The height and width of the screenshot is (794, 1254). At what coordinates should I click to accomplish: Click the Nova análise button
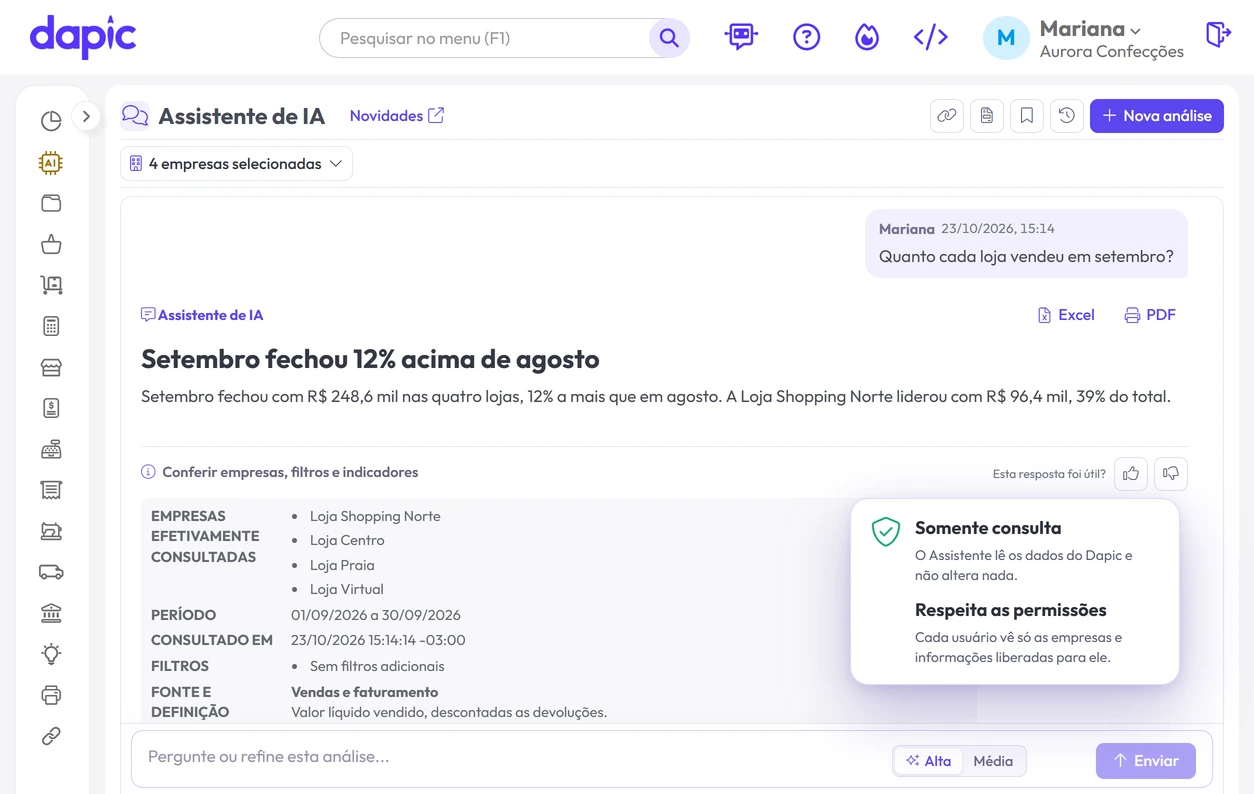(1157, 116)
